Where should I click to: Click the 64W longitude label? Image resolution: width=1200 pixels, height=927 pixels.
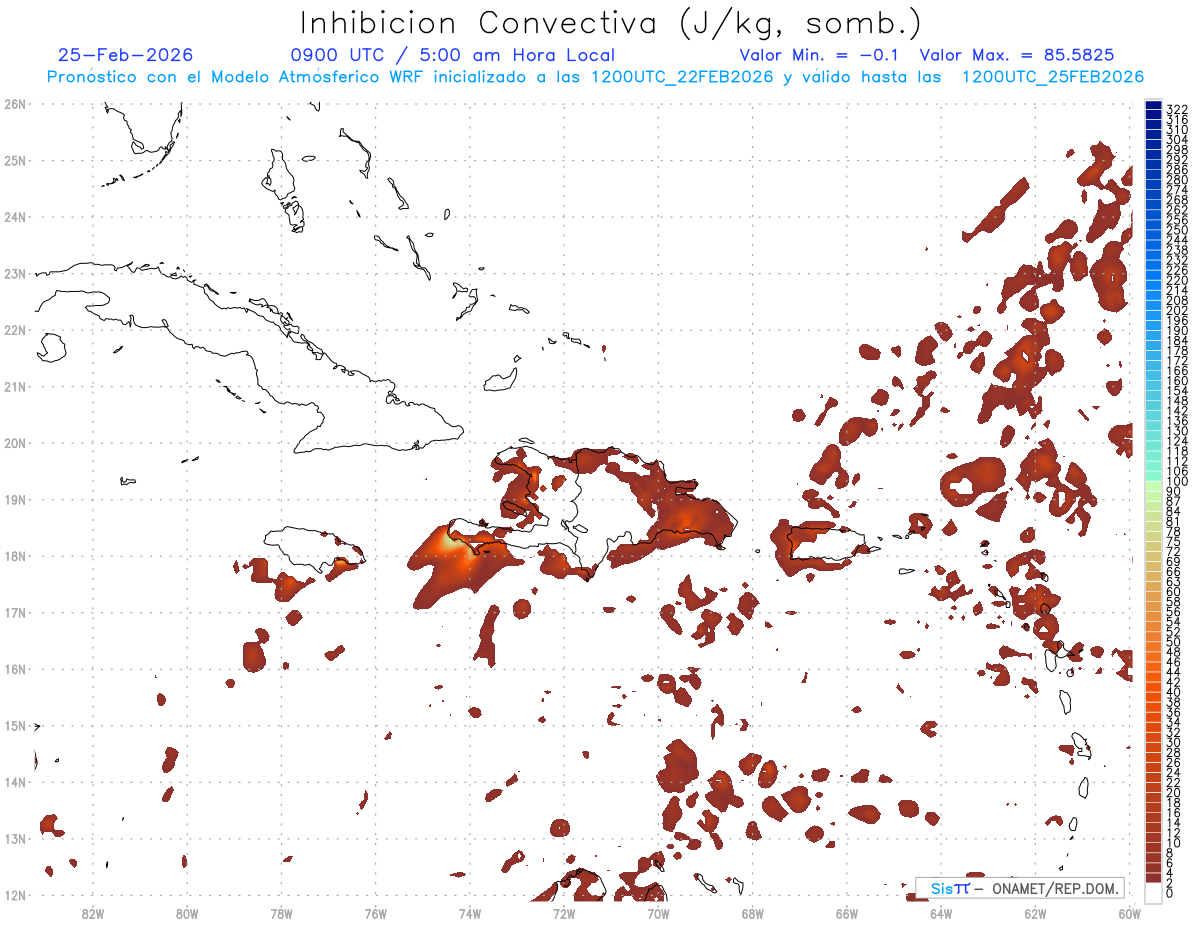pos(941,912)
